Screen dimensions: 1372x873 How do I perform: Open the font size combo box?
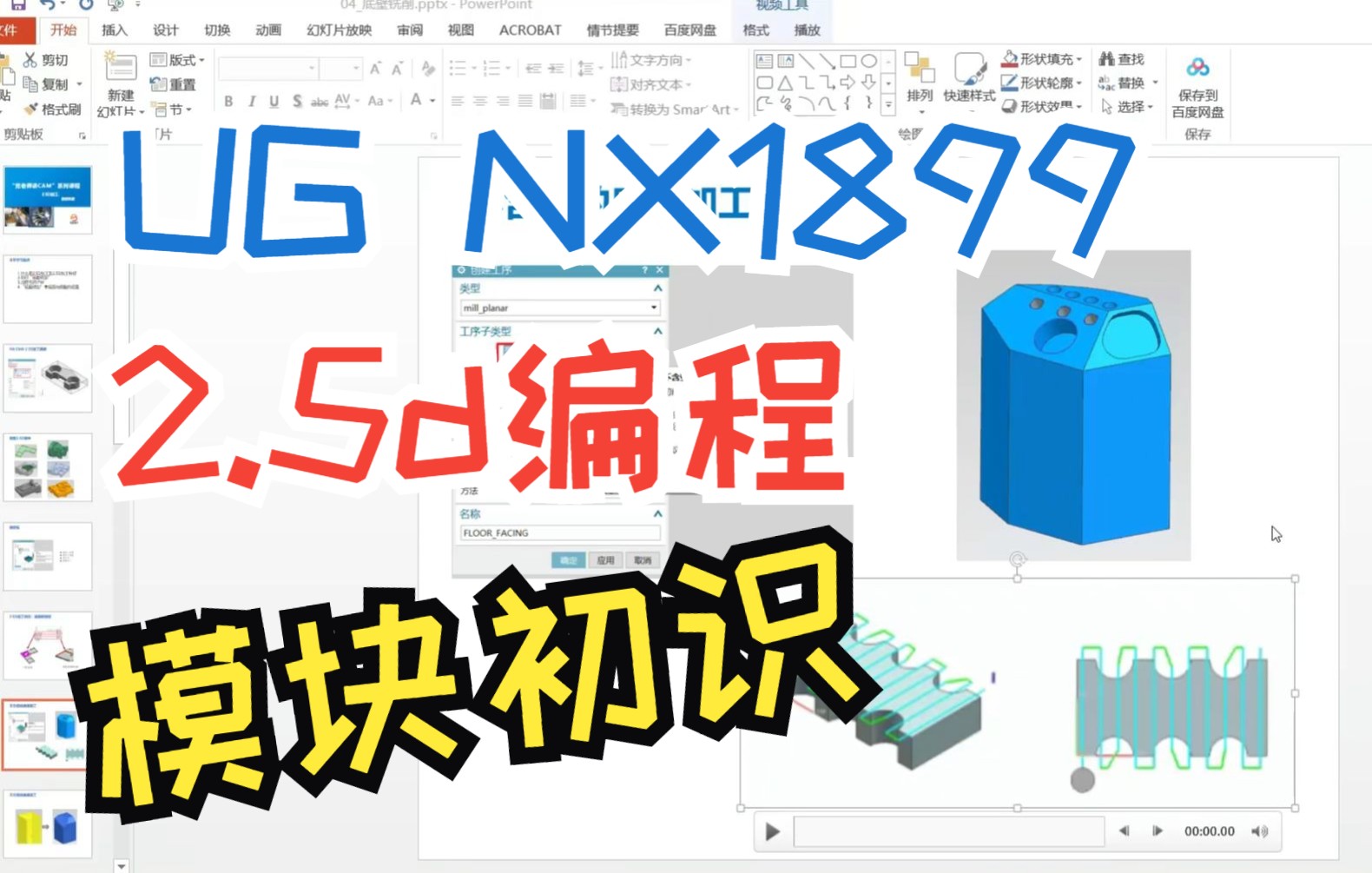click(x=340, y=68)
